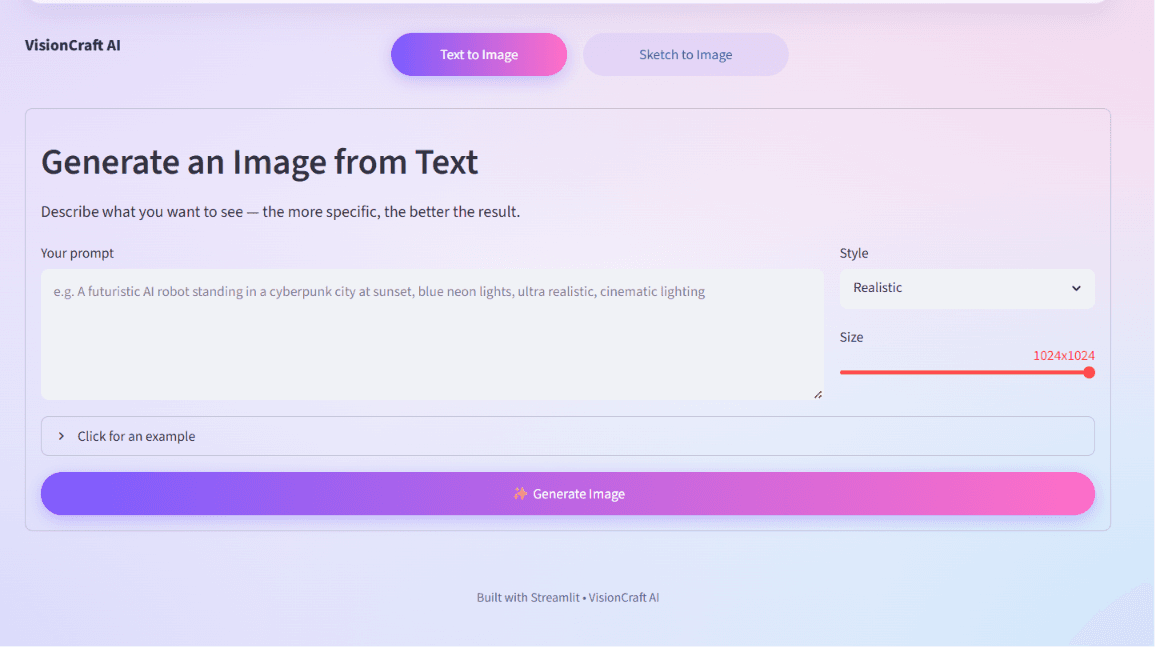
Task: Switch to the Sketch to Image tab
Action: pos(685,55)
